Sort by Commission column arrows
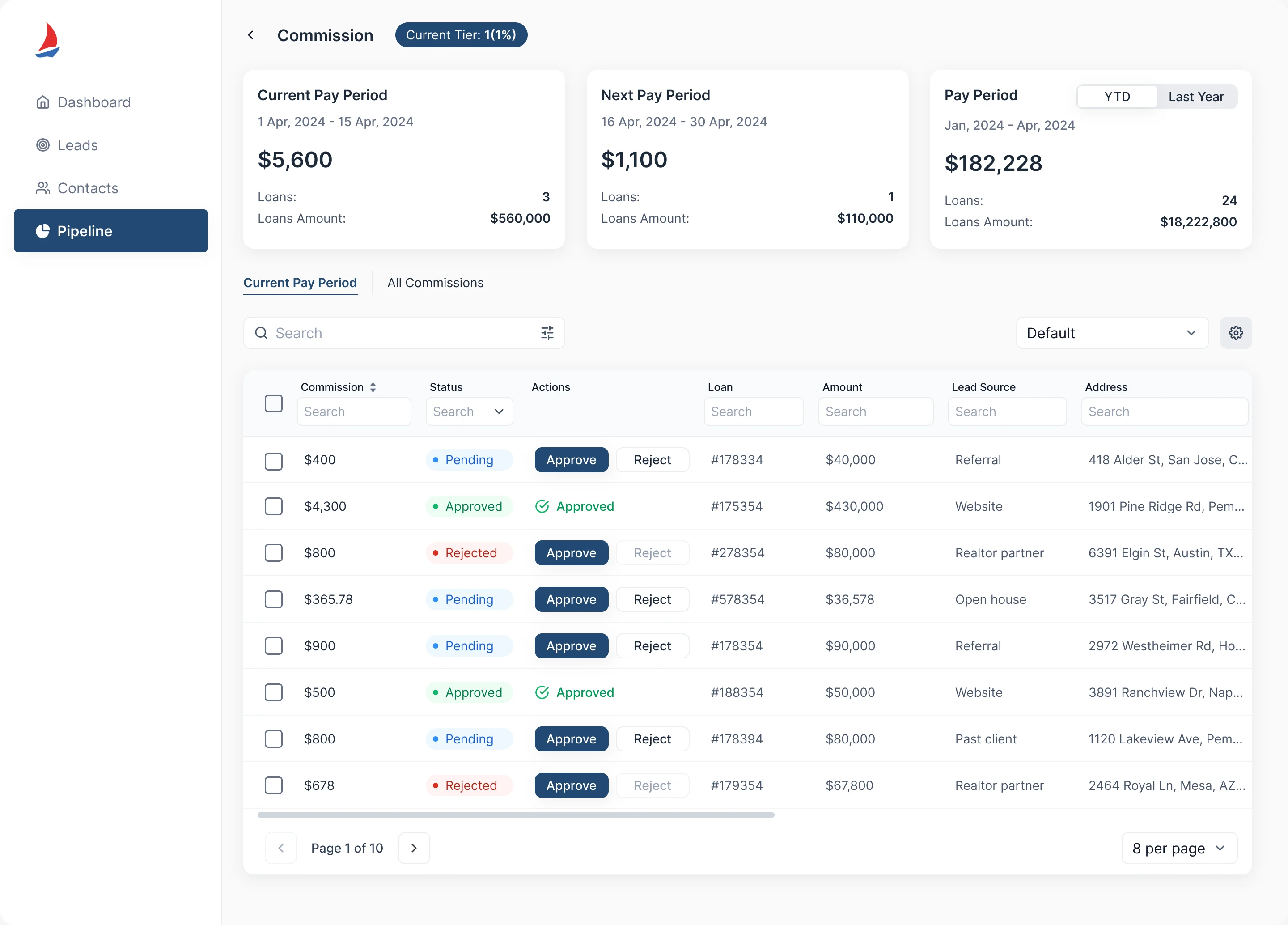Image resolution: width=1288 pixels, height=925 pixels. [373, 387]
